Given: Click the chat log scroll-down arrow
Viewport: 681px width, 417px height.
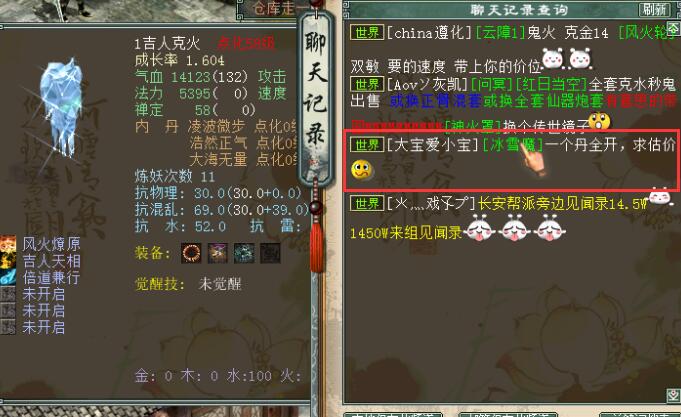Looking at the screenshot, I should [673, 395].
